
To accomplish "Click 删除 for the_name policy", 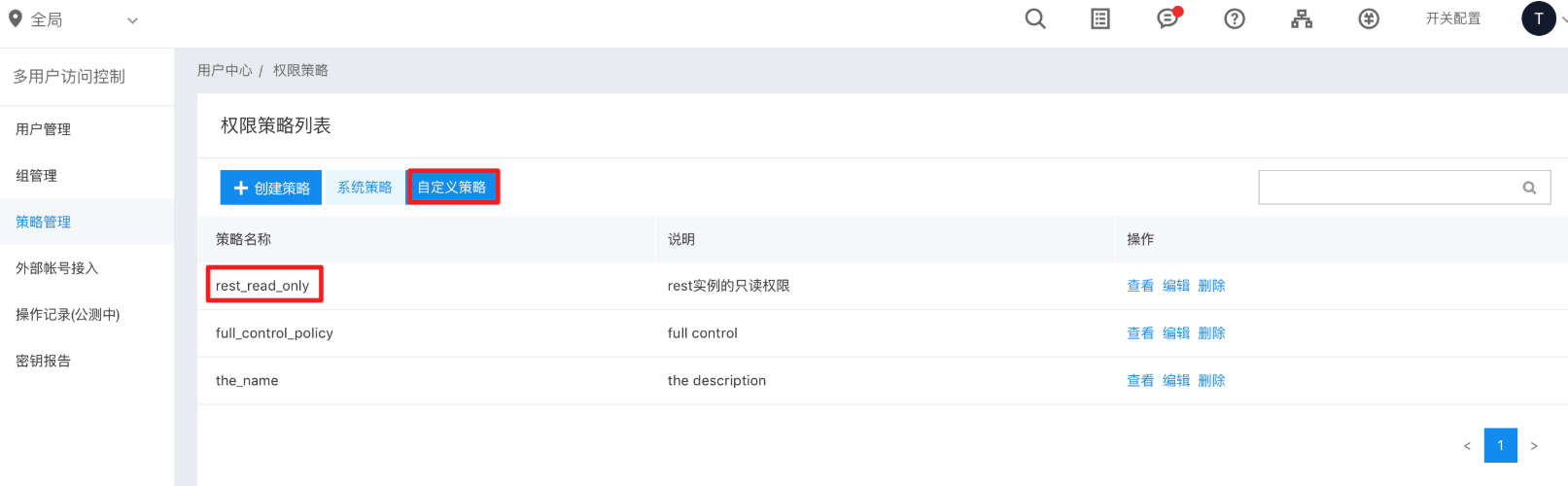I will click(x=1212, y=381).
